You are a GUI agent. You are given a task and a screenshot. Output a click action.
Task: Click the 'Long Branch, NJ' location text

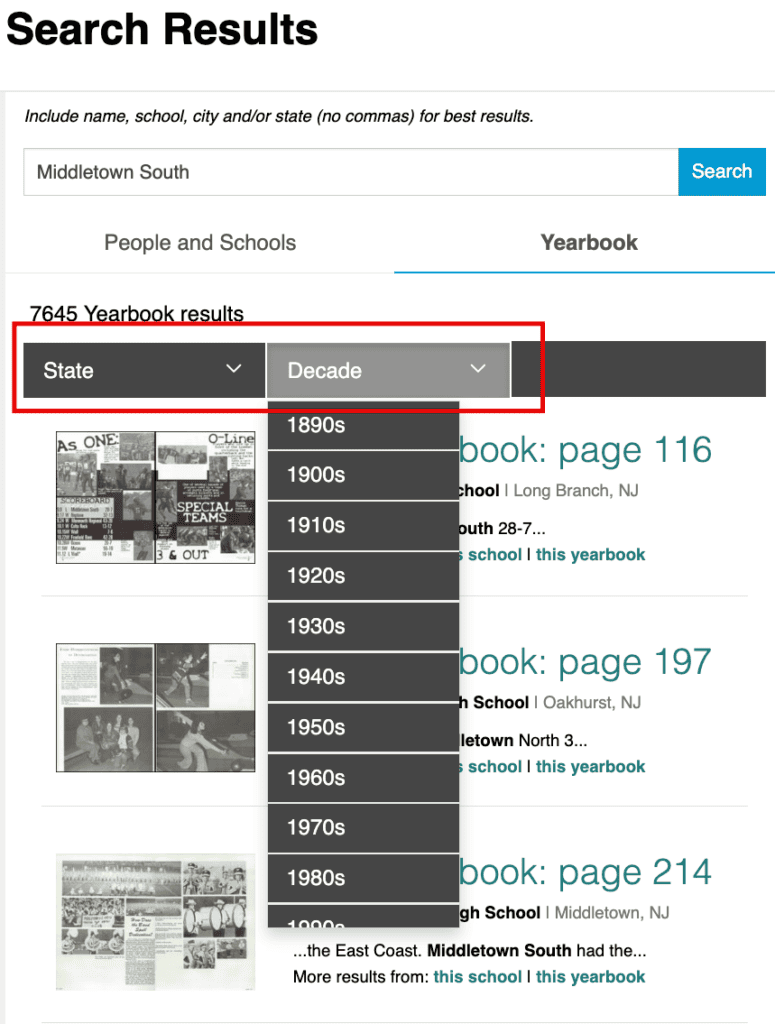click(x=576, y=490)
